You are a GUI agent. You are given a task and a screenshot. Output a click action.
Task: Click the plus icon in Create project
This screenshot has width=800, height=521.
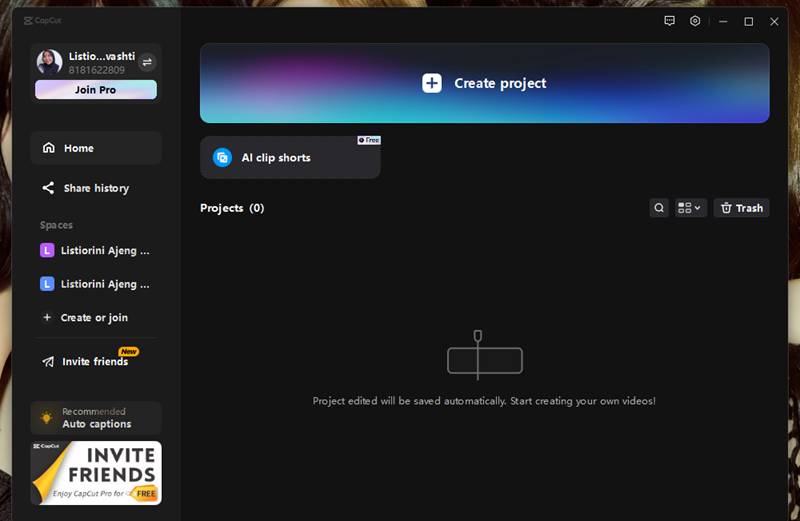click(x=431, y=83)
